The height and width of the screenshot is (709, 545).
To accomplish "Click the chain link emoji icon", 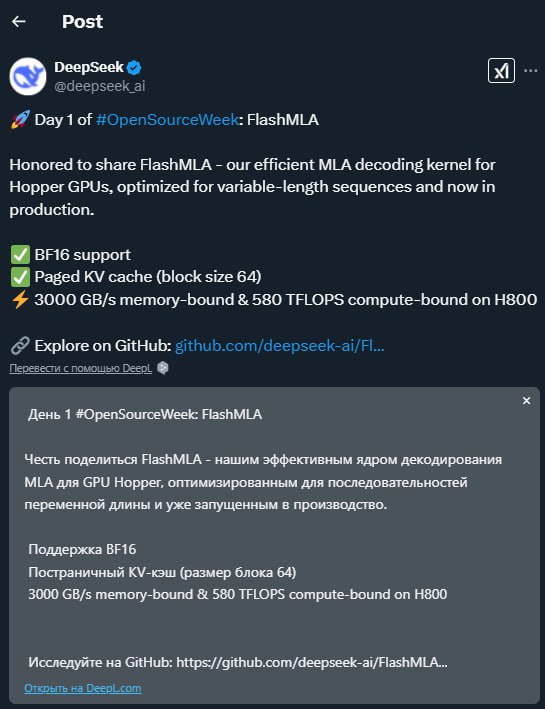I will (x=20, y=345).
